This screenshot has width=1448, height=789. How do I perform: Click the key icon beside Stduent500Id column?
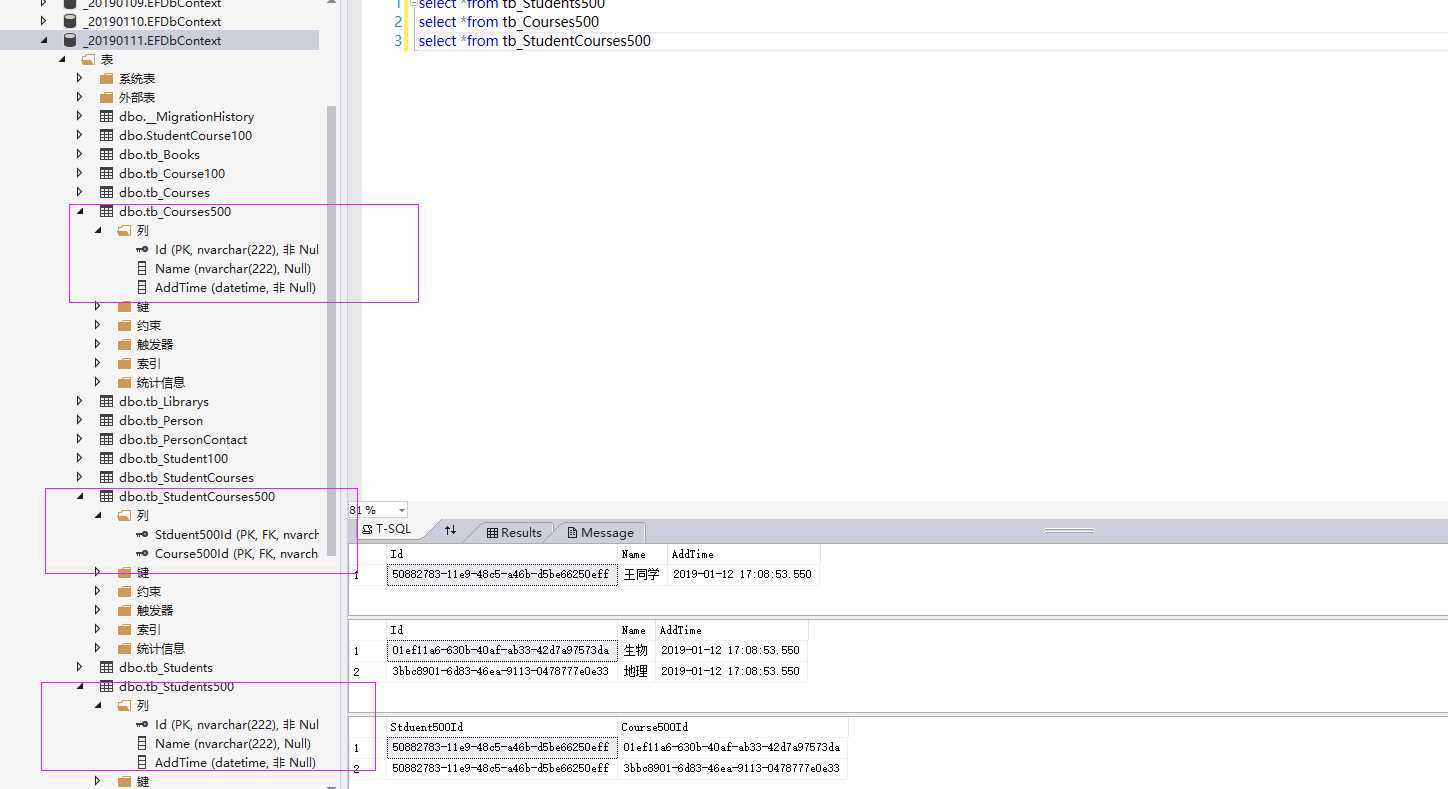143,535
